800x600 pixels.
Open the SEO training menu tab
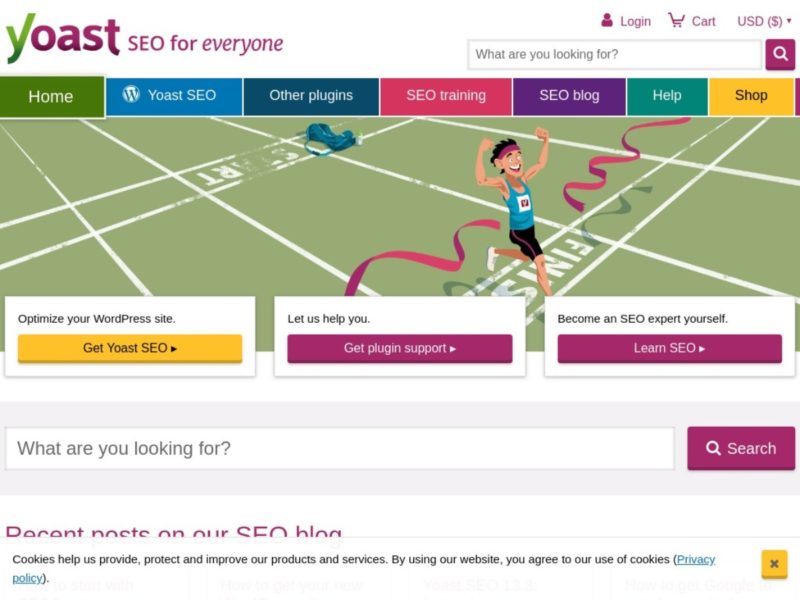click(x=446, y=95)
